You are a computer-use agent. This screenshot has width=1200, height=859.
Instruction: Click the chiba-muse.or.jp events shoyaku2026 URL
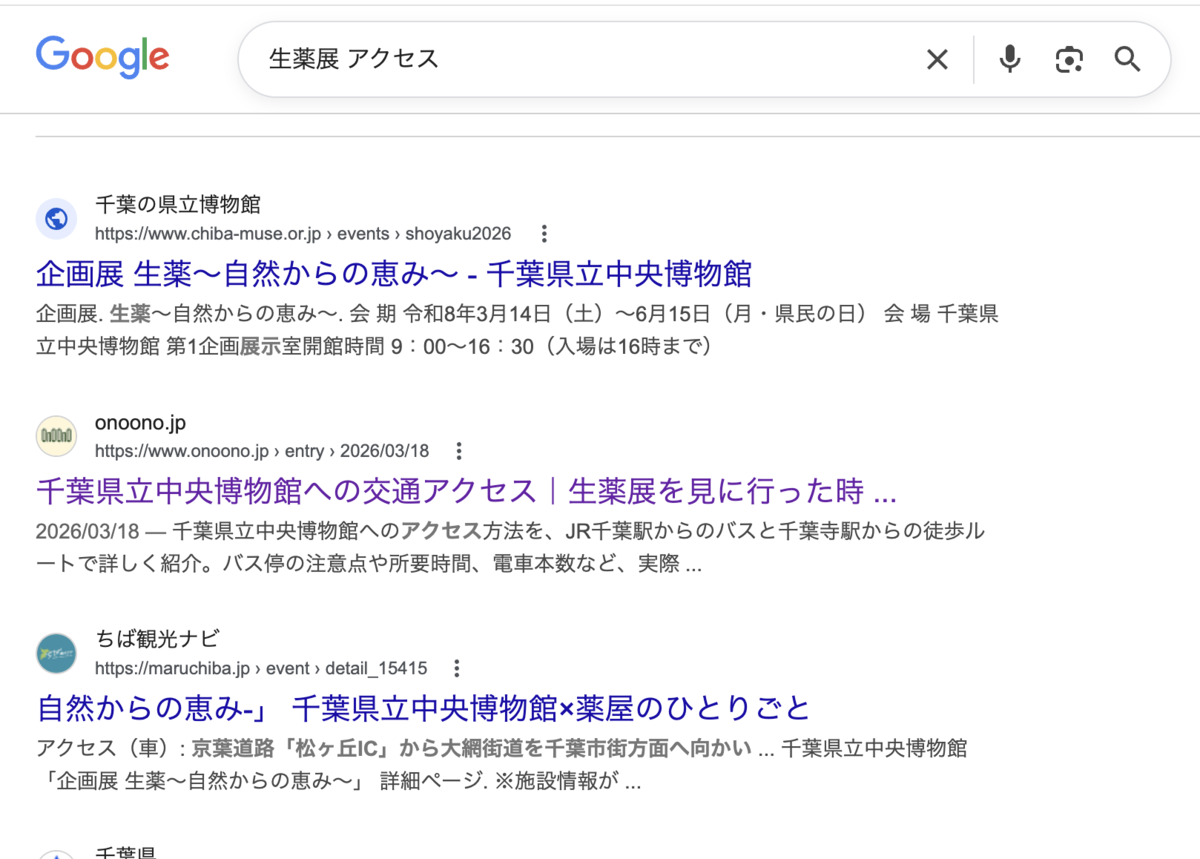point(303,234)
